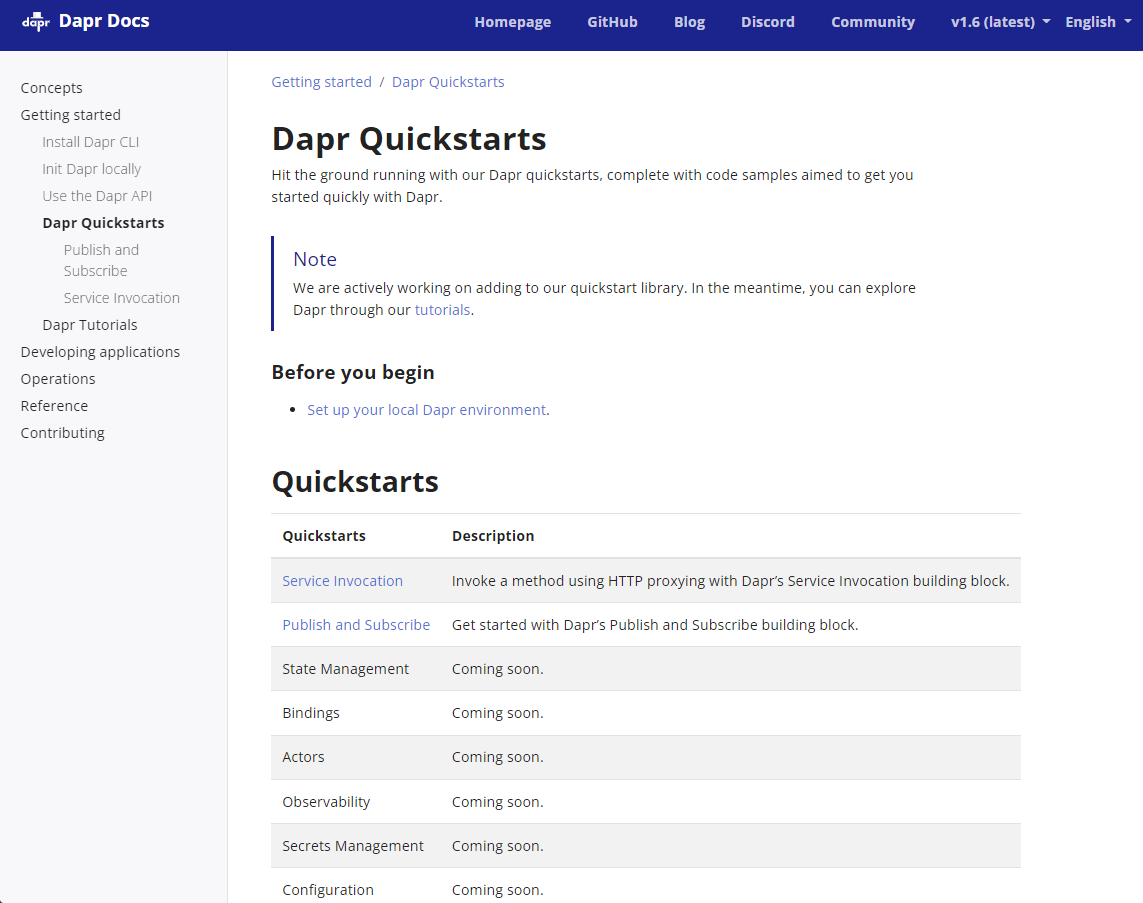Click the Publish and Subscribe row description
Viewport: 1143px width, 903px height.
[x=655, y=625]
